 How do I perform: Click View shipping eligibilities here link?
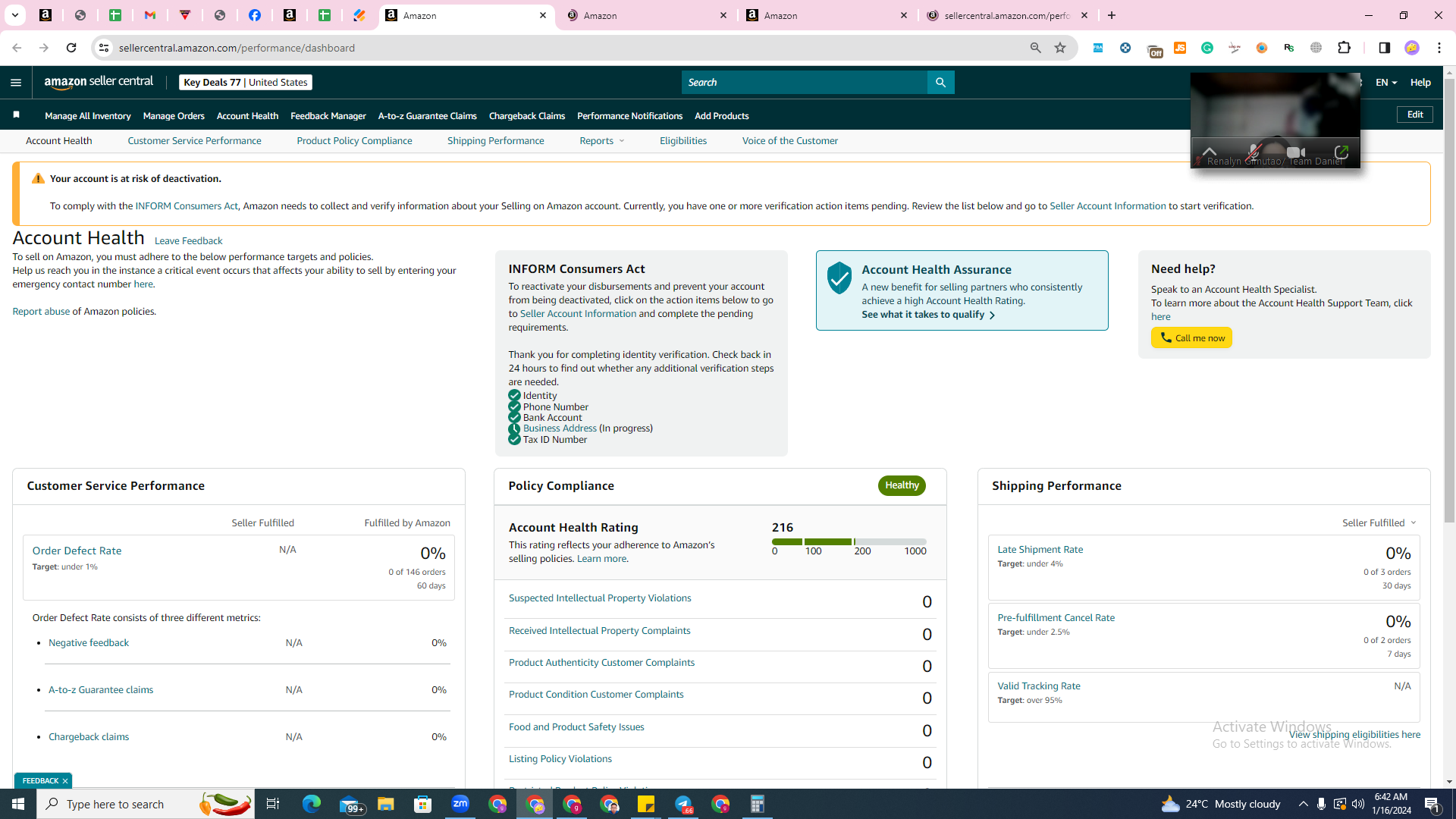1354,735
